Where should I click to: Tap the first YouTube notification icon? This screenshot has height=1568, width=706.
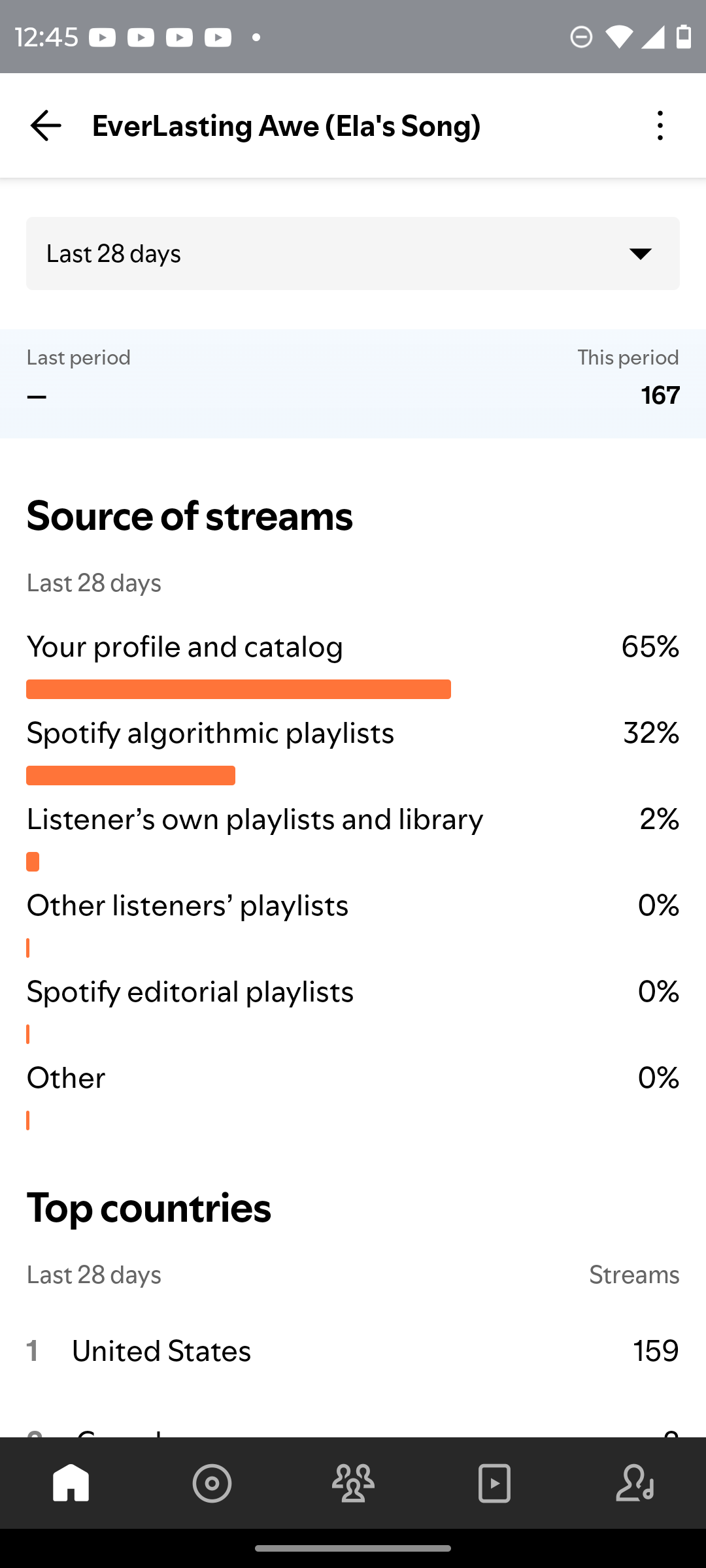pos(102,37)
